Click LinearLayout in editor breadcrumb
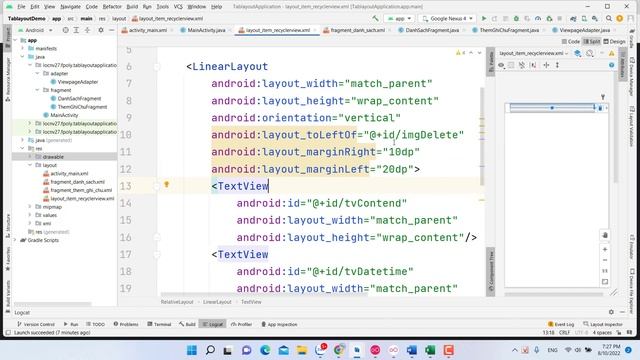640x360 pixels. (x=217, y=302)
